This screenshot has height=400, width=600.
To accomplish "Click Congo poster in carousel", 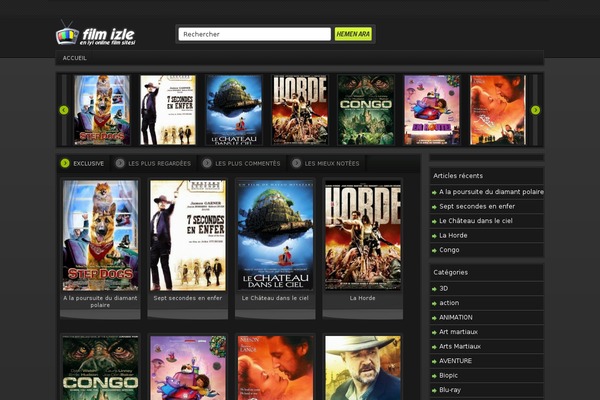I will 366,110.
